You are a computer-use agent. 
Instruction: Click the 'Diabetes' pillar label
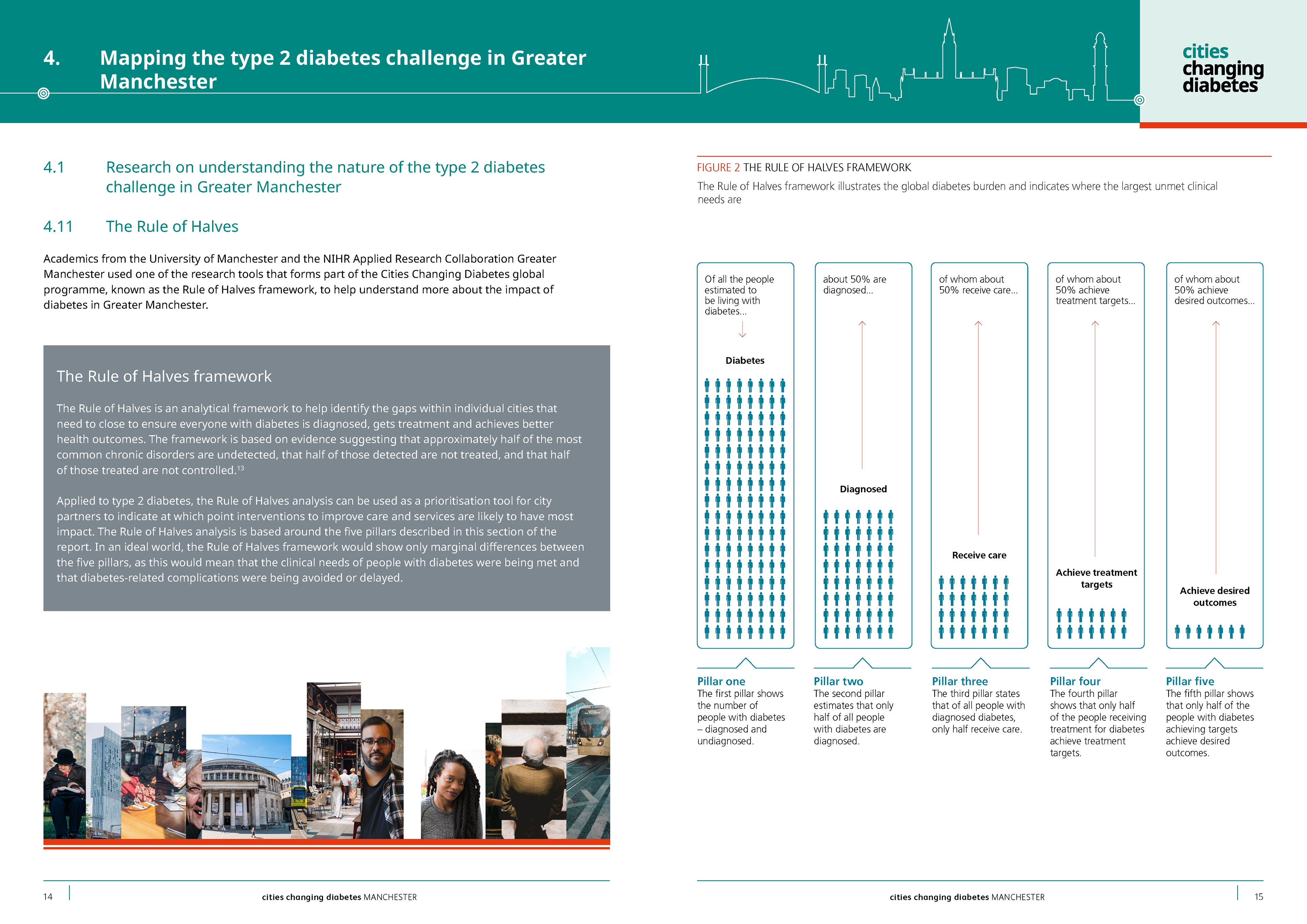coord(745,360)
